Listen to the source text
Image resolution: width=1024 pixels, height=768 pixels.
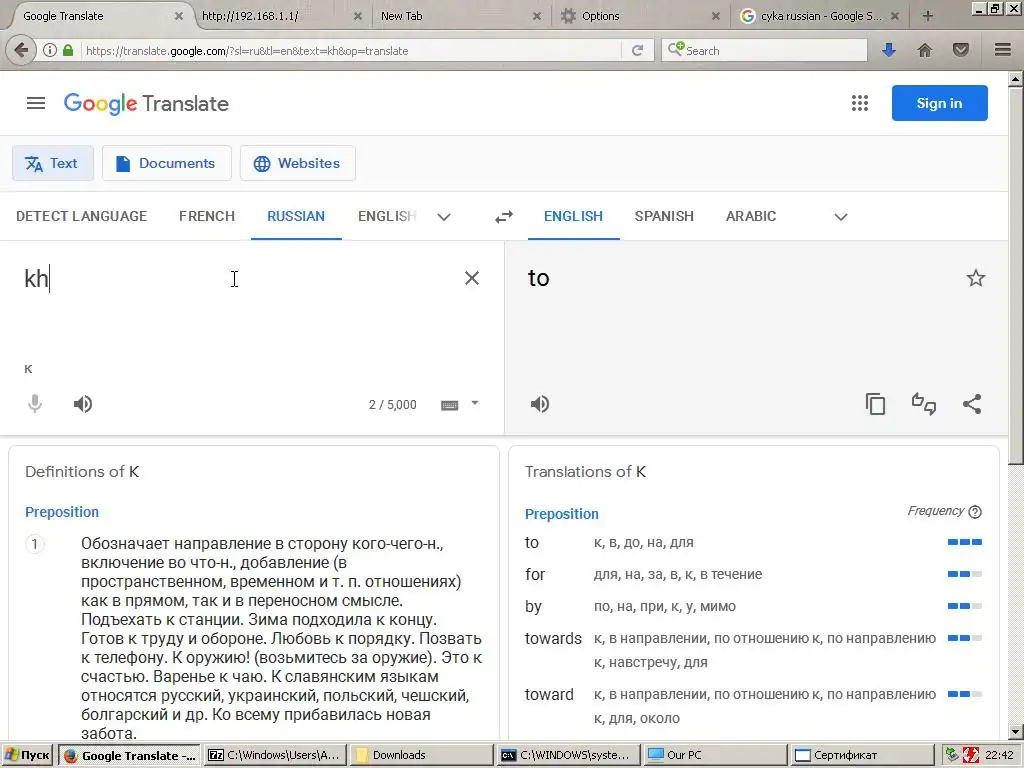click(83, 404)
